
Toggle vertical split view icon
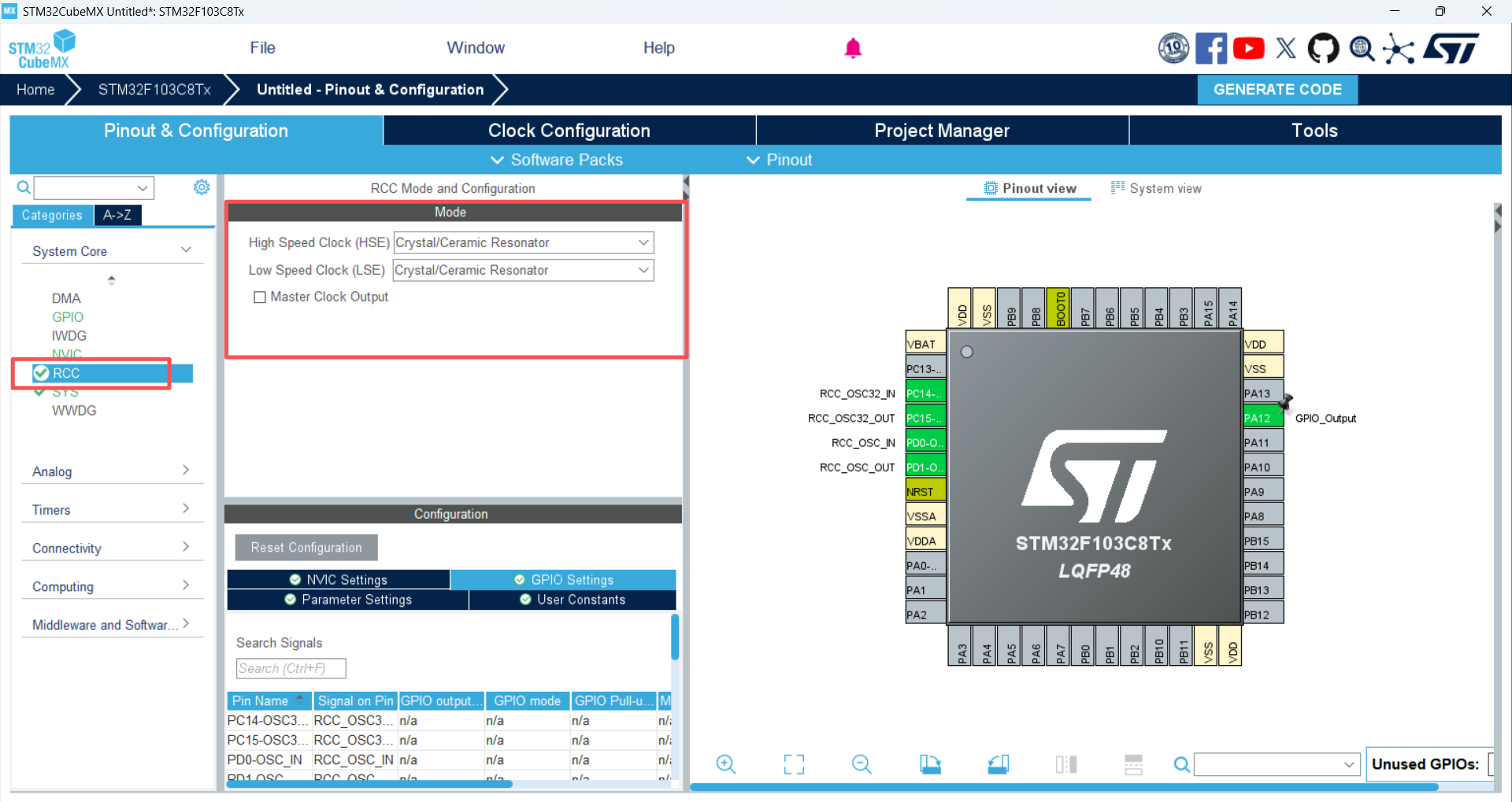[1066, 764]
